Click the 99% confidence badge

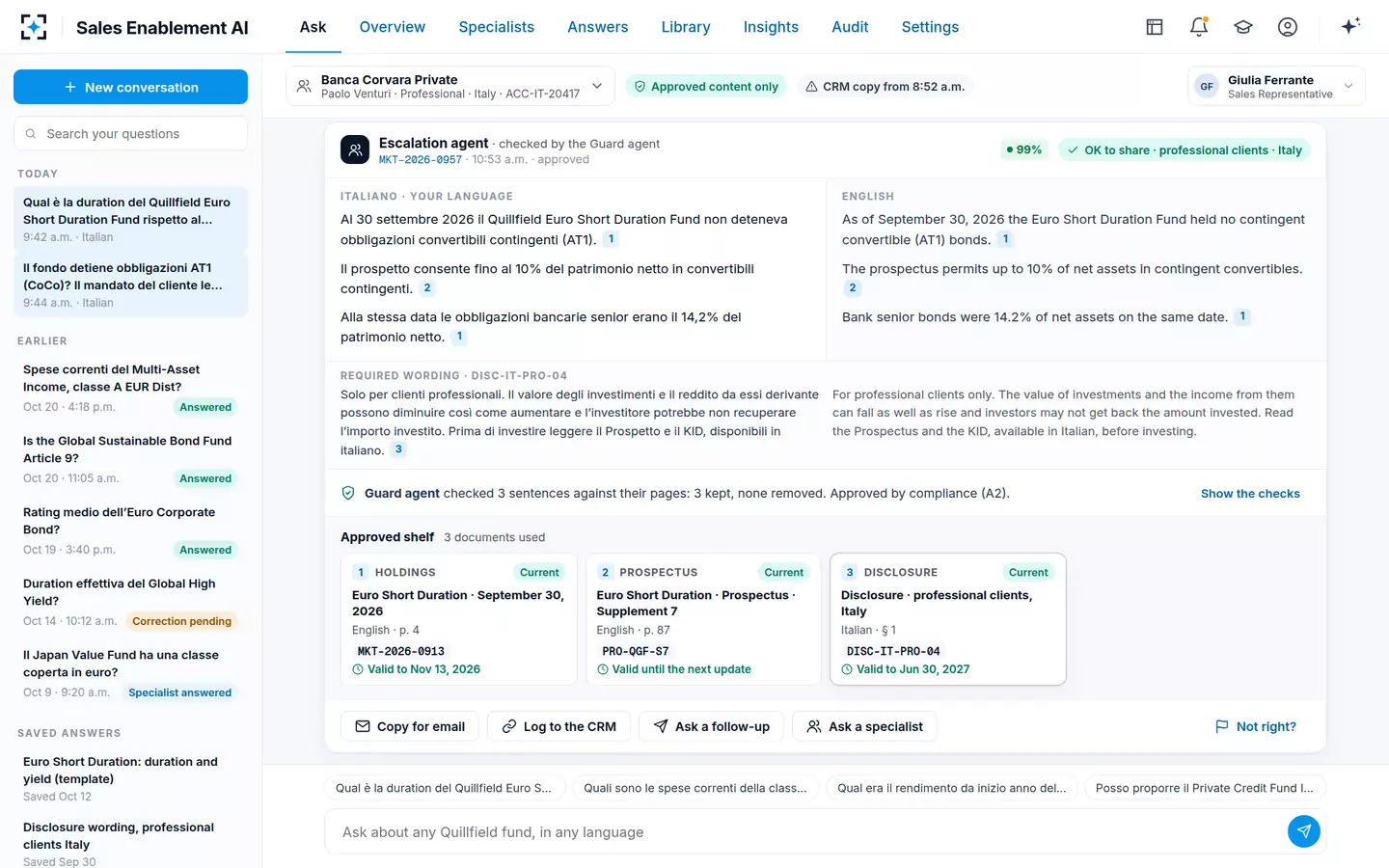[x=1024, y=149]
